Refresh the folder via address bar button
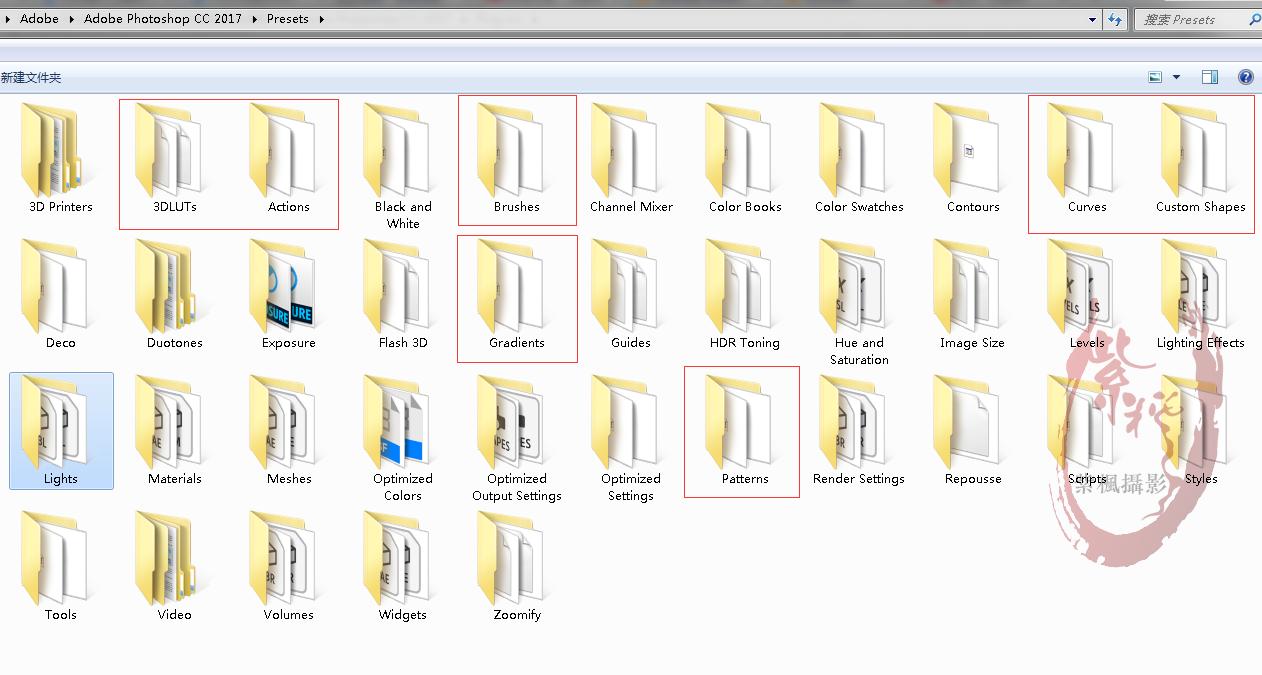1262x675 pixels. pyautogui.click(x=1115, y=19)
